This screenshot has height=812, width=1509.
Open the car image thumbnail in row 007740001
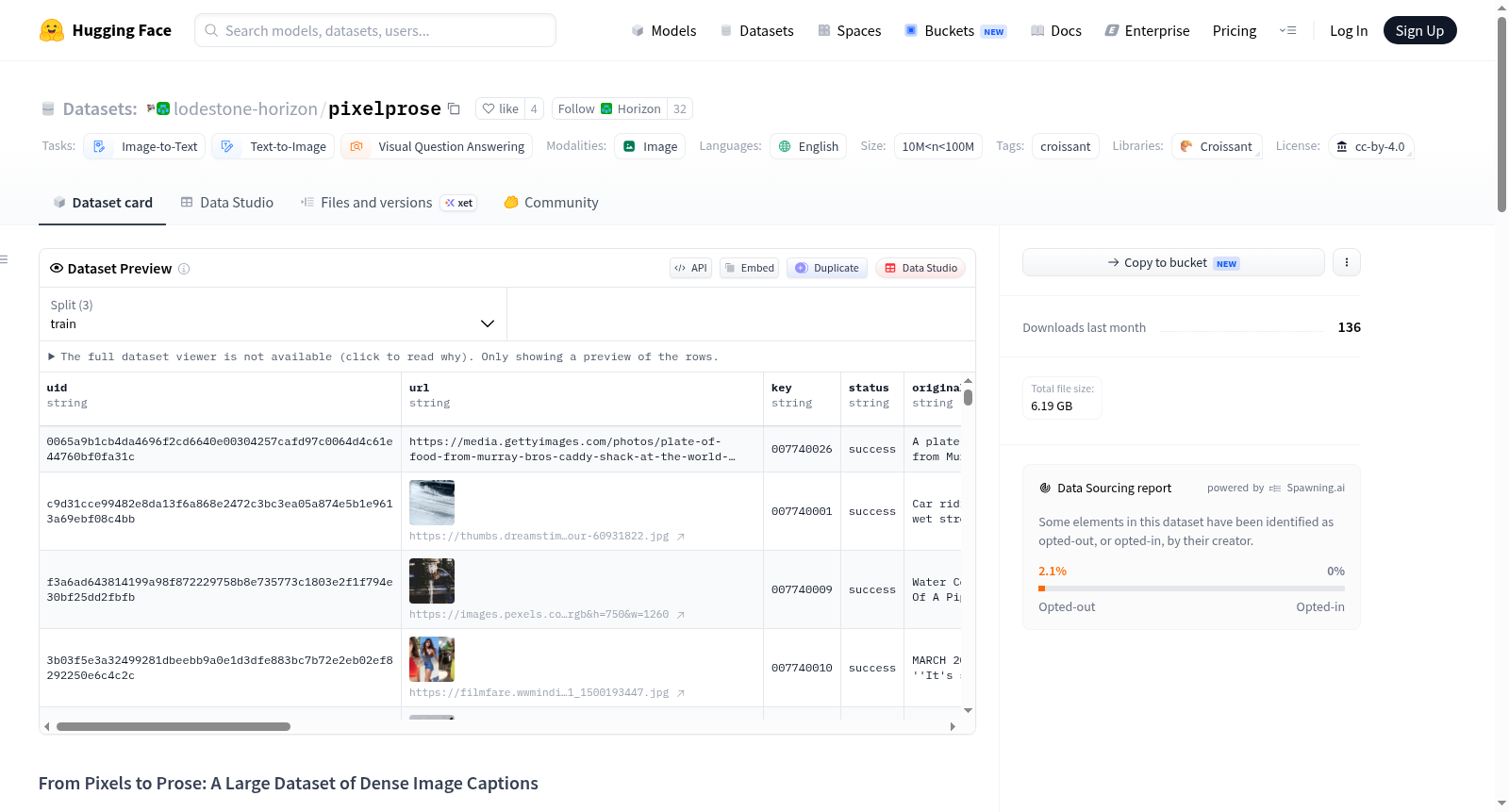point(432,503)
